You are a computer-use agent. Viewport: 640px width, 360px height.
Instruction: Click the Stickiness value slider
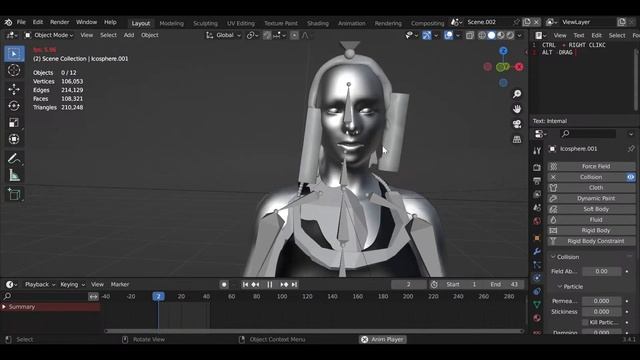pyautogui.click(x=602, y=311)
